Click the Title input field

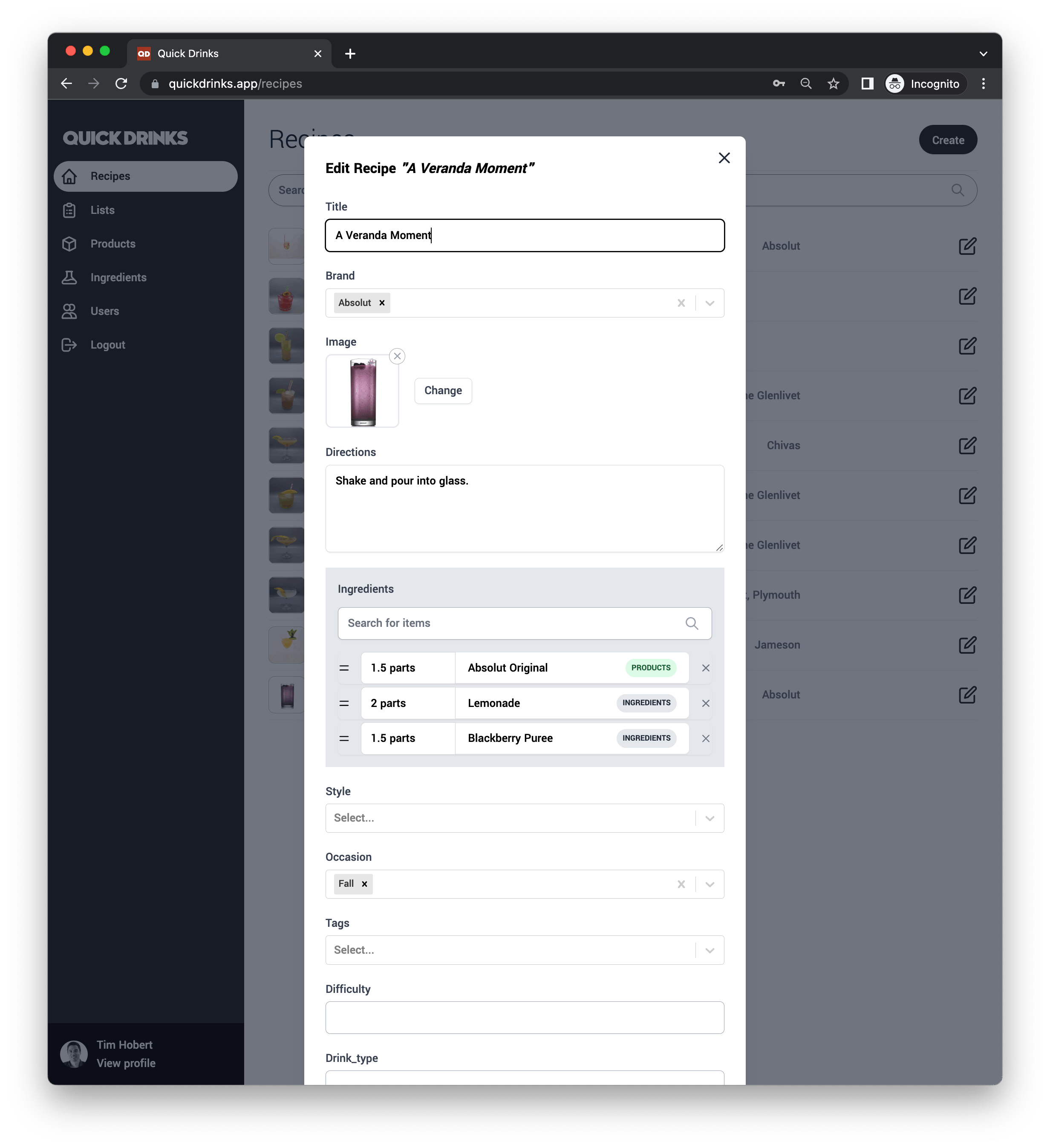[x=525, y=235]
